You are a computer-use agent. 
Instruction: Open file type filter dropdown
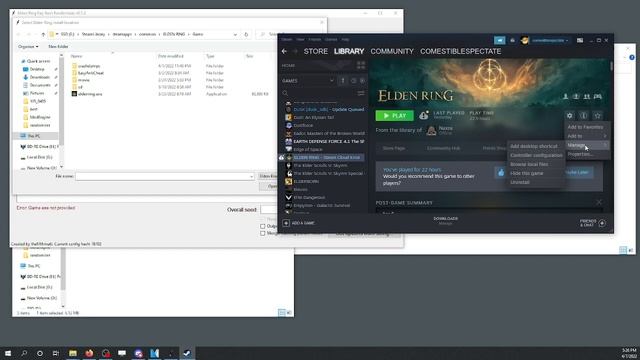(x=268, y=176)
